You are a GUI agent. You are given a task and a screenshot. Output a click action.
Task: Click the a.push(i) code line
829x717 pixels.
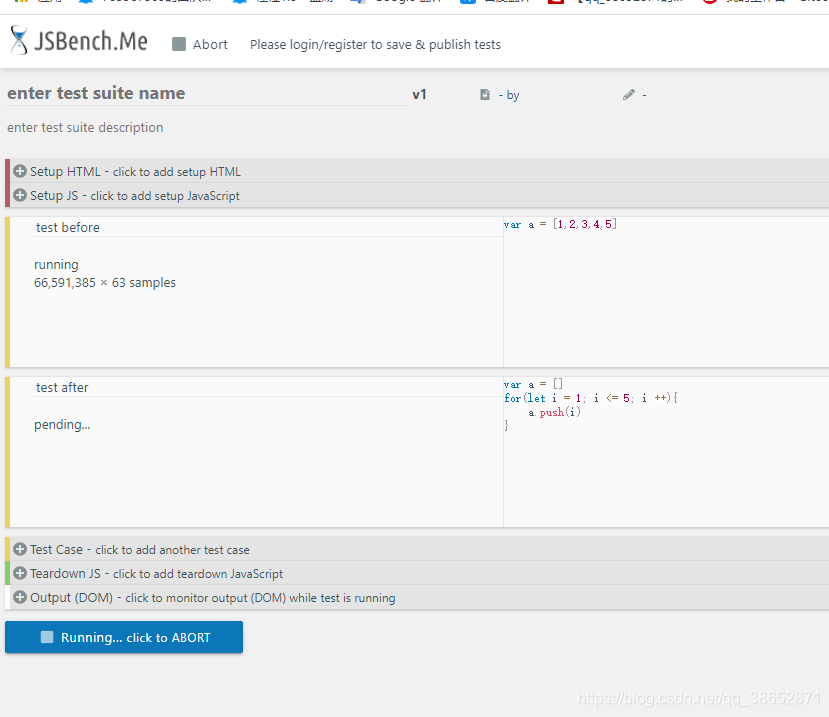point(554,412)
